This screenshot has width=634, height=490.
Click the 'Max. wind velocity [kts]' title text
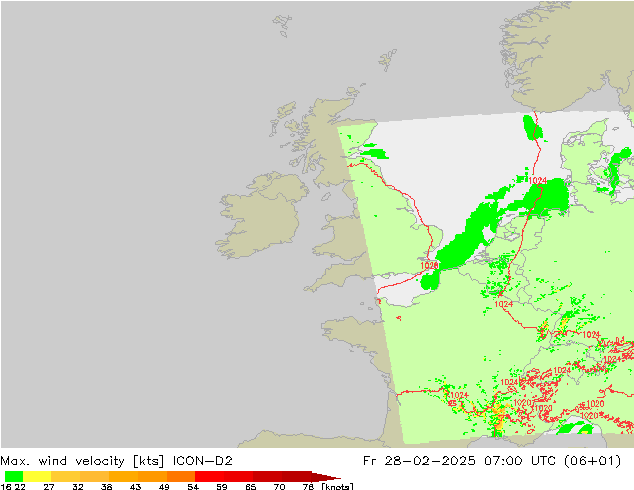pyautogui.click(x=82, y=461)
